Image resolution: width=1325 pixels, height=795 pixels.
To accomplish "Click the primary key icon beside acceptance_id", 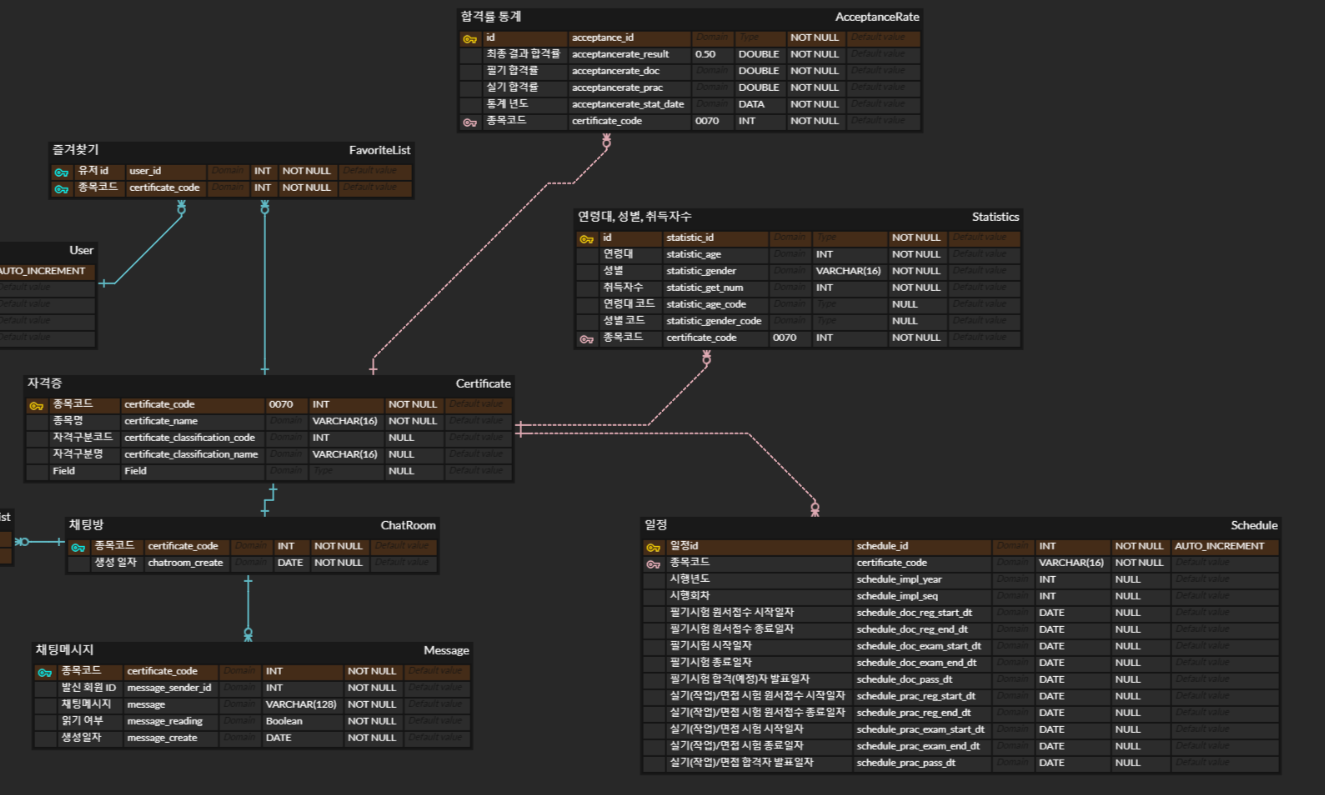I will coord(470,38).
